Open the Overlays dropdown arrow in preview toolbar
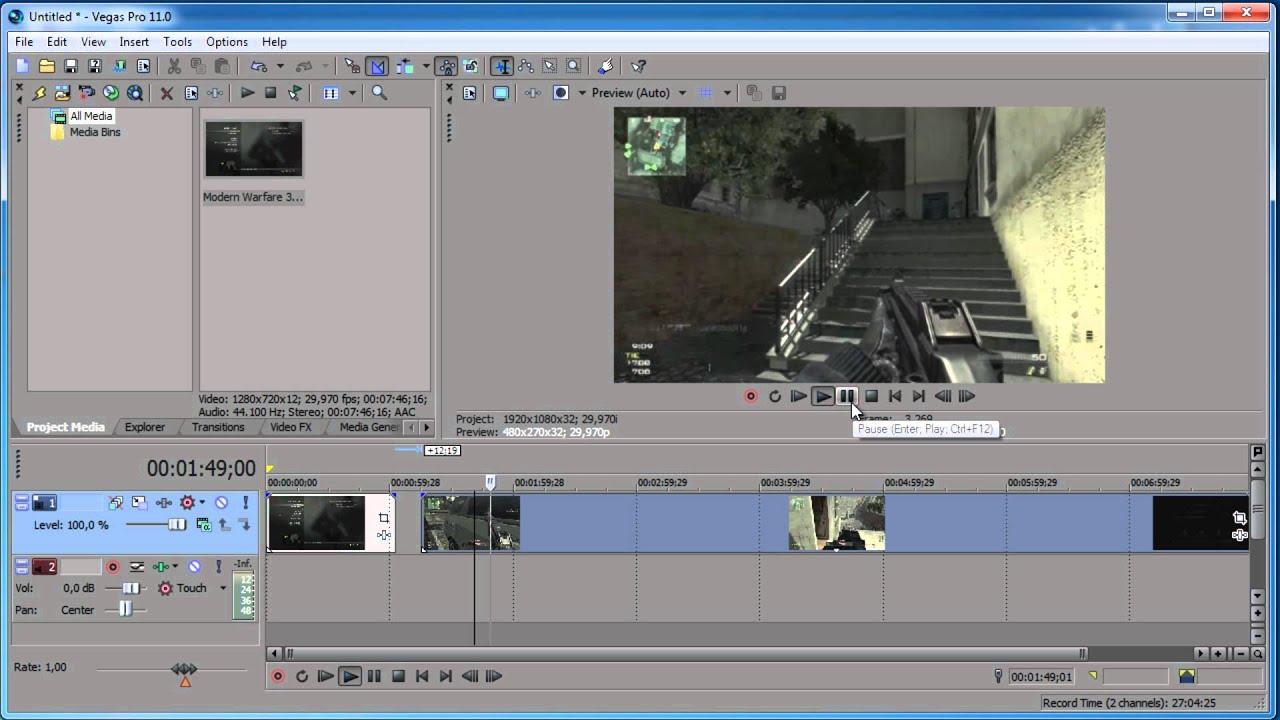The image size is (1280, 720). click(727, 93)
